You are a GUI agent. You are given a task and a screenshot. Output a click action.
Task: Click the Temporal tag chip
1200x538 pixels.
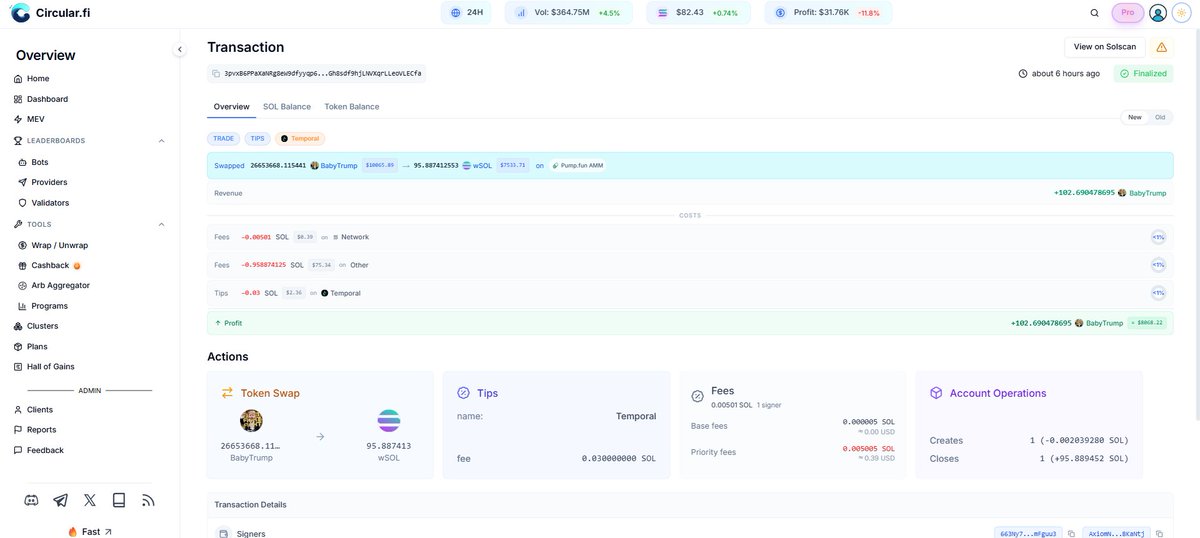coord(300,139)
